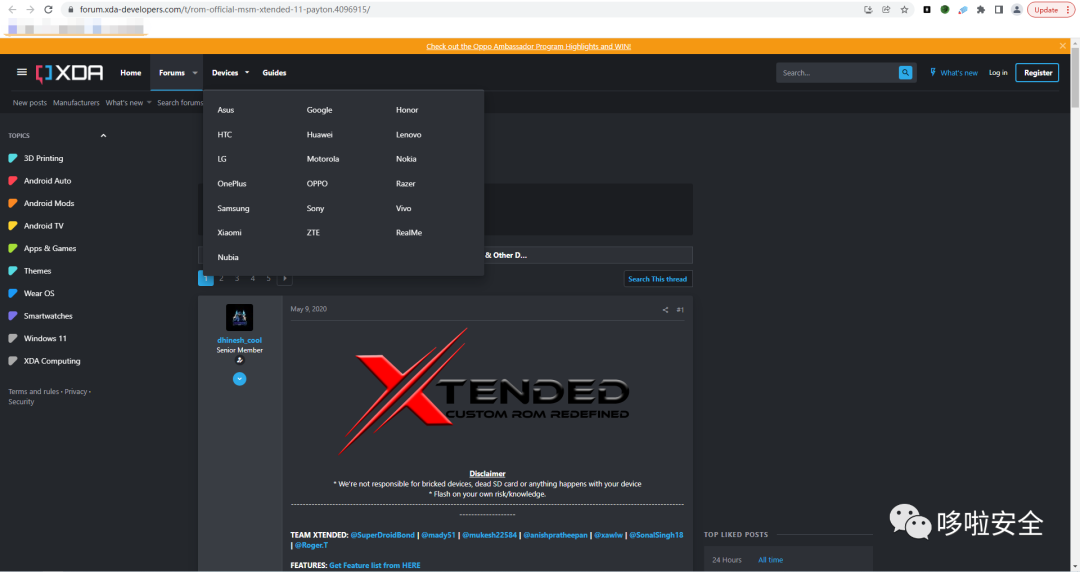
Task: Open the XDA Computing topic
Action: [52, 361]
